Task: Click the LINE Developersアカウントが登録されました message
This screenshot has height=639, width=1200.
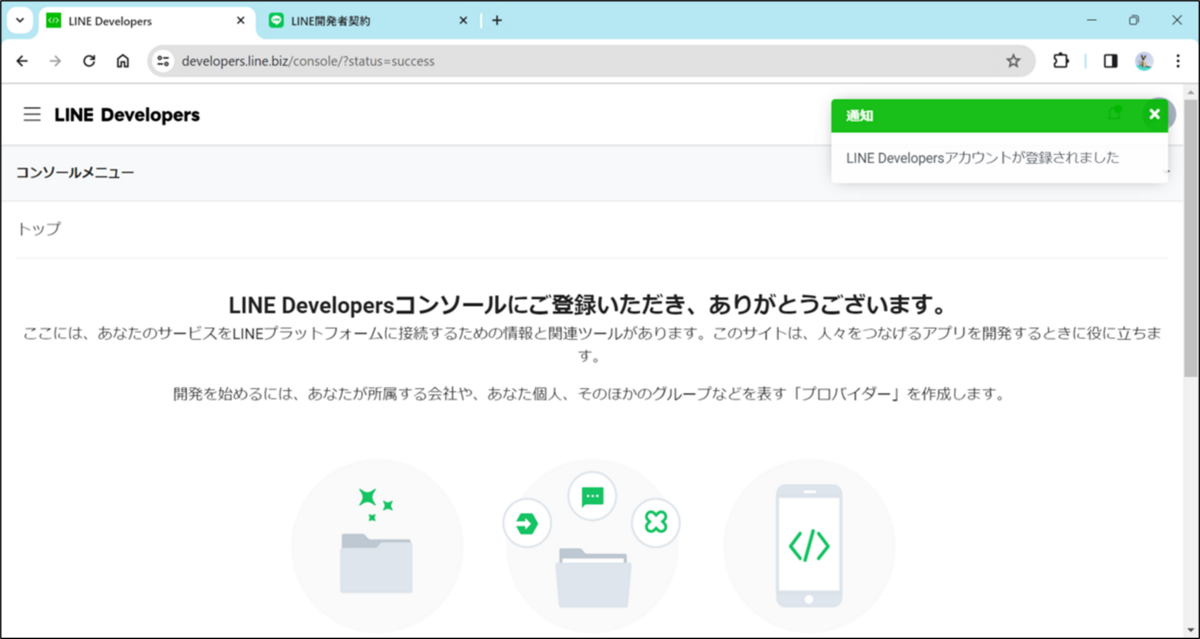Action: [x=983, y=158]
